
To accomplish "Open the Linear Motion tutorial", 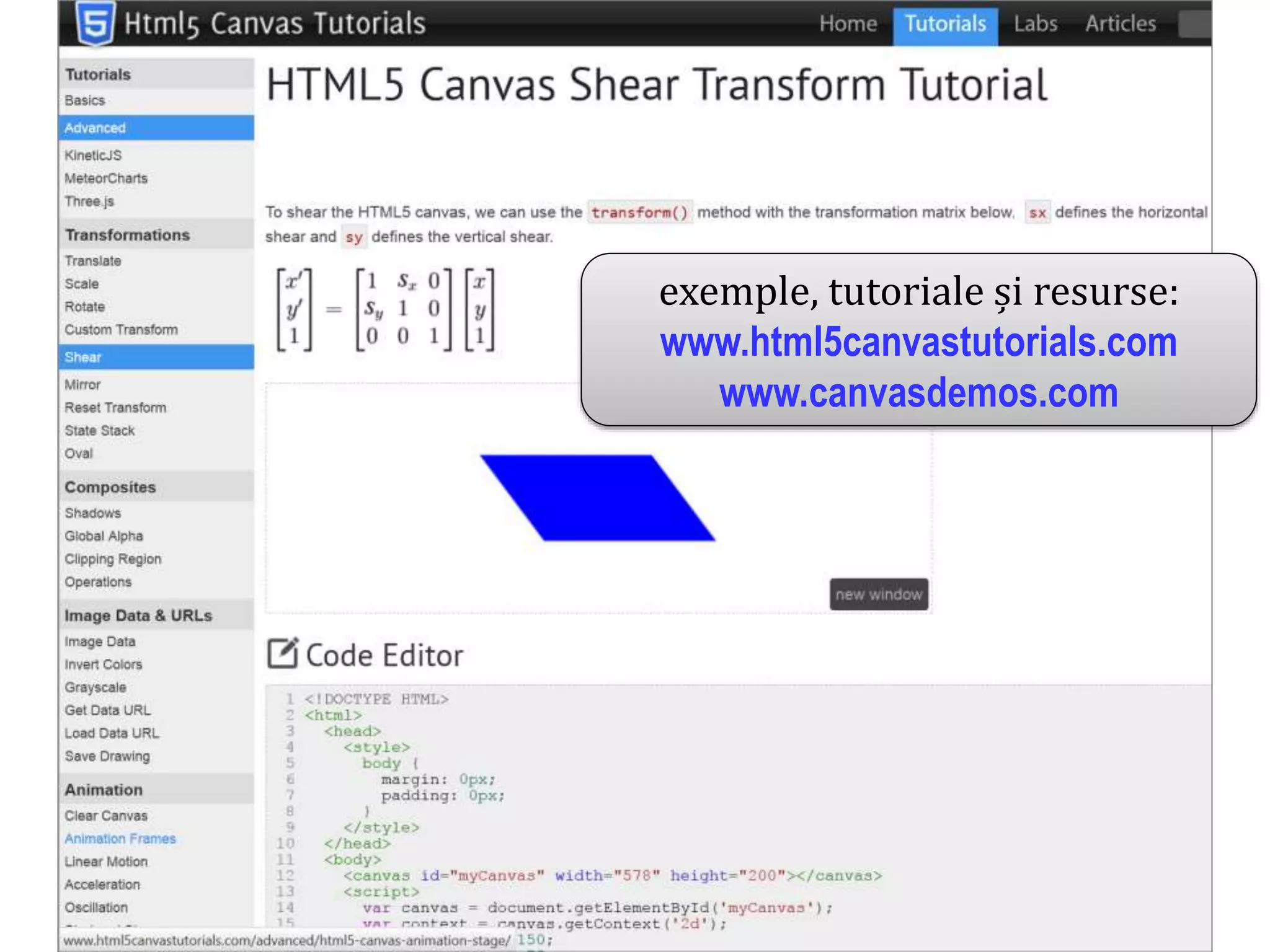I will click(x=106, y=862).
